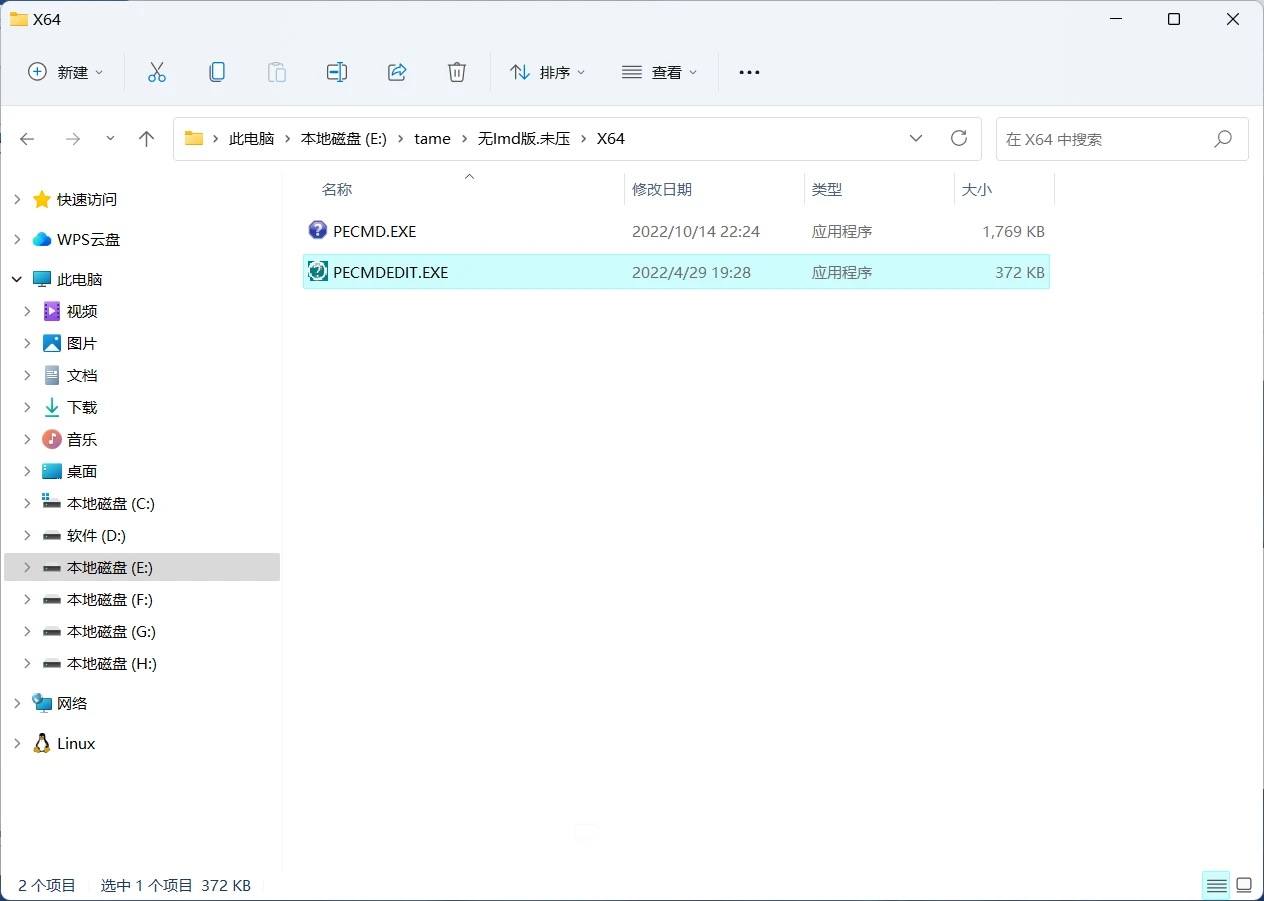Select the PECMDEDIT.EXE file name

coord(391,271)
